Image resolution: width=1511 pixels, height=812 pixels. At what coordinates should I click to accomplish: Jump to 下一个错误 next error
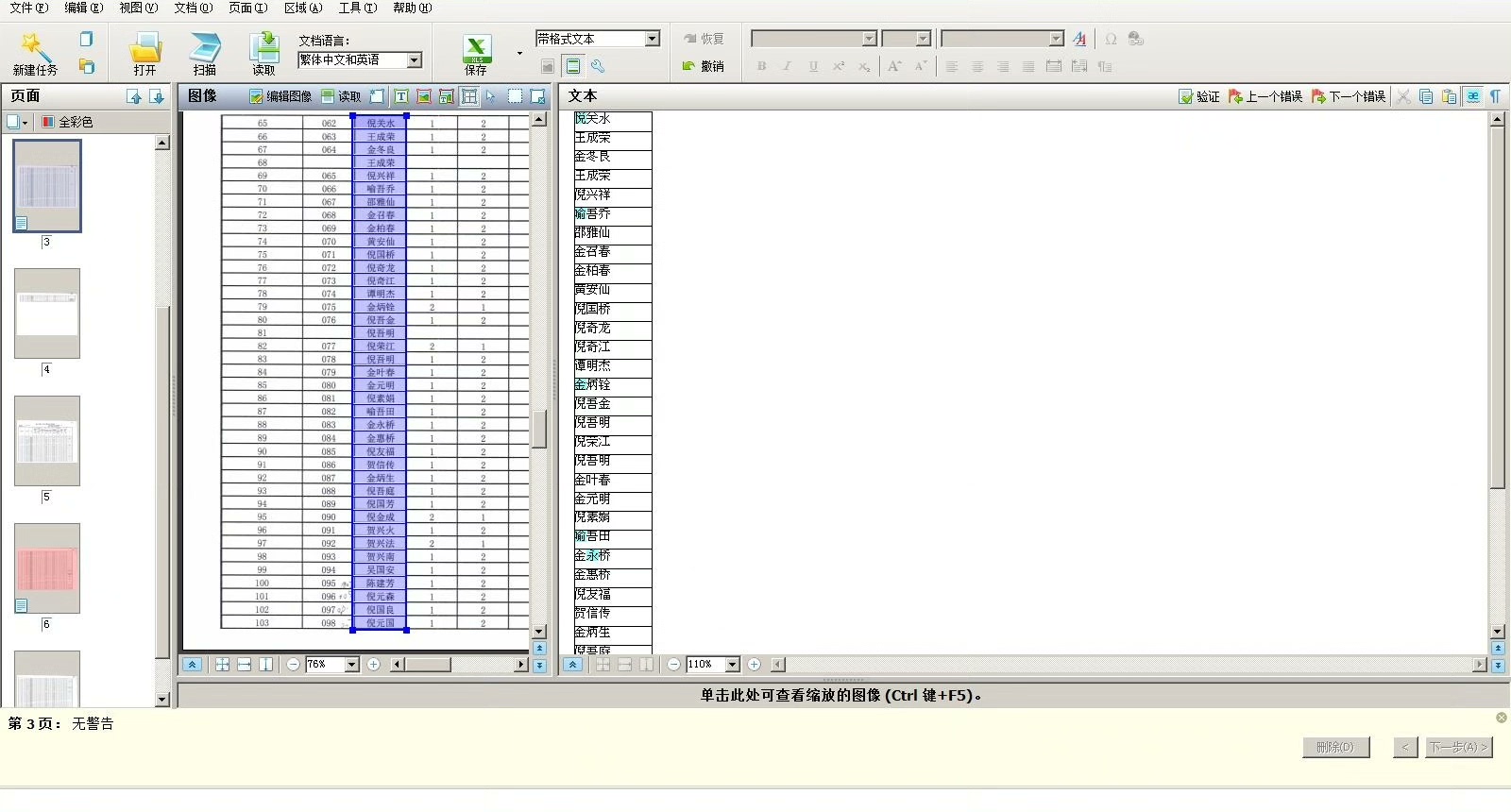(x=1349, y=96)
